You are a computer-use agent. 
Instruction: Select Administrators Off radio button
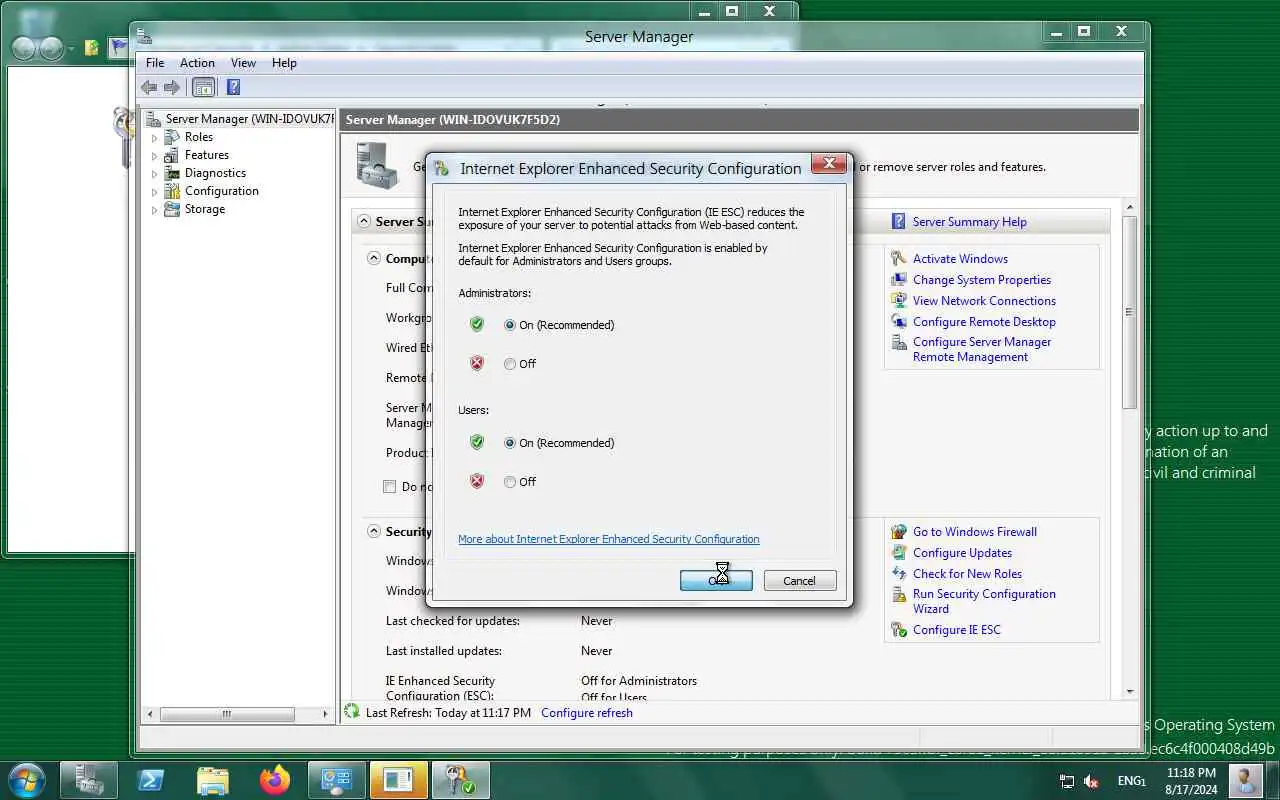tap(510, 364)
